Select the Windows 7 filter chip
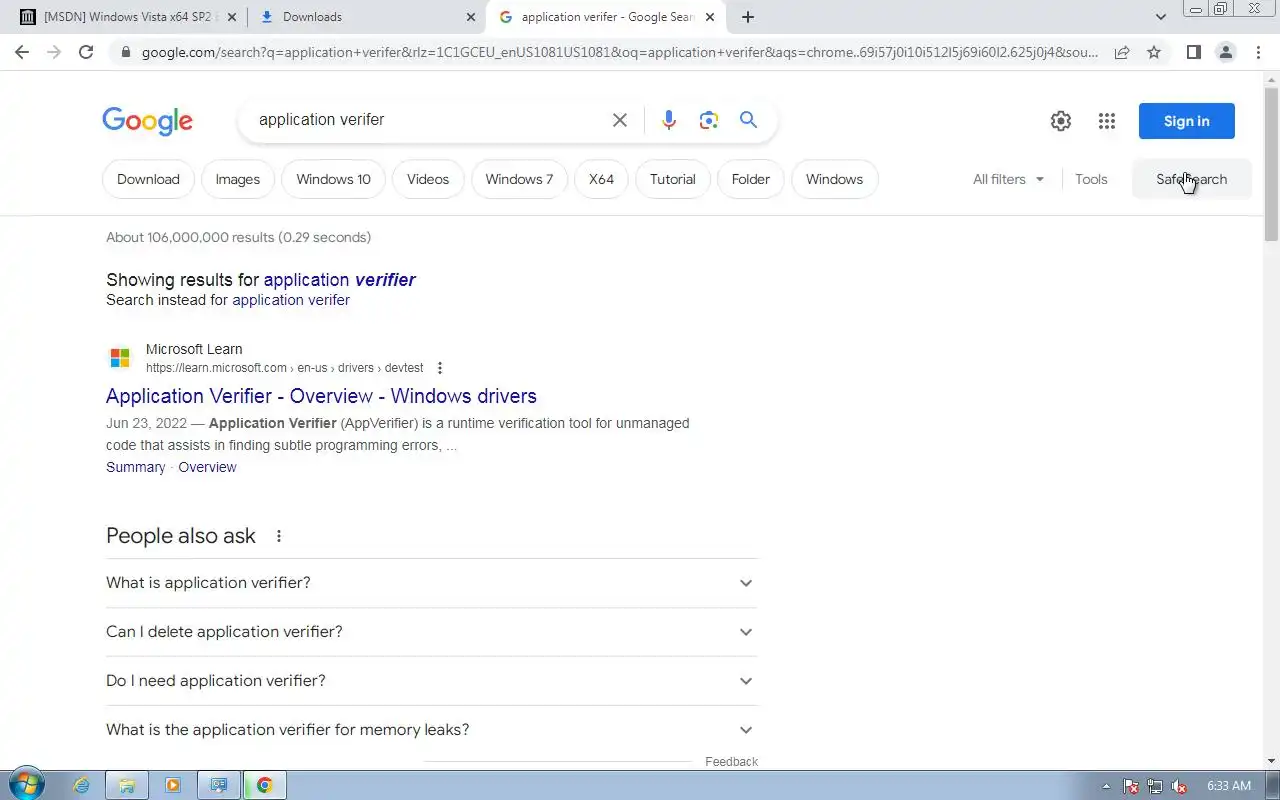 point(519,179)
